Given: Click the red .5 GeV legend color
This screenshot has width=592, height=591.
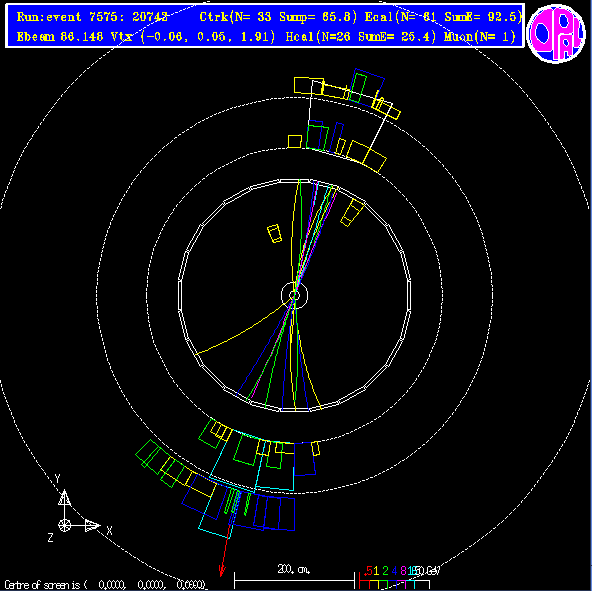Looking at the screenshot, I should pyautogui.click(x=368, y=571).
